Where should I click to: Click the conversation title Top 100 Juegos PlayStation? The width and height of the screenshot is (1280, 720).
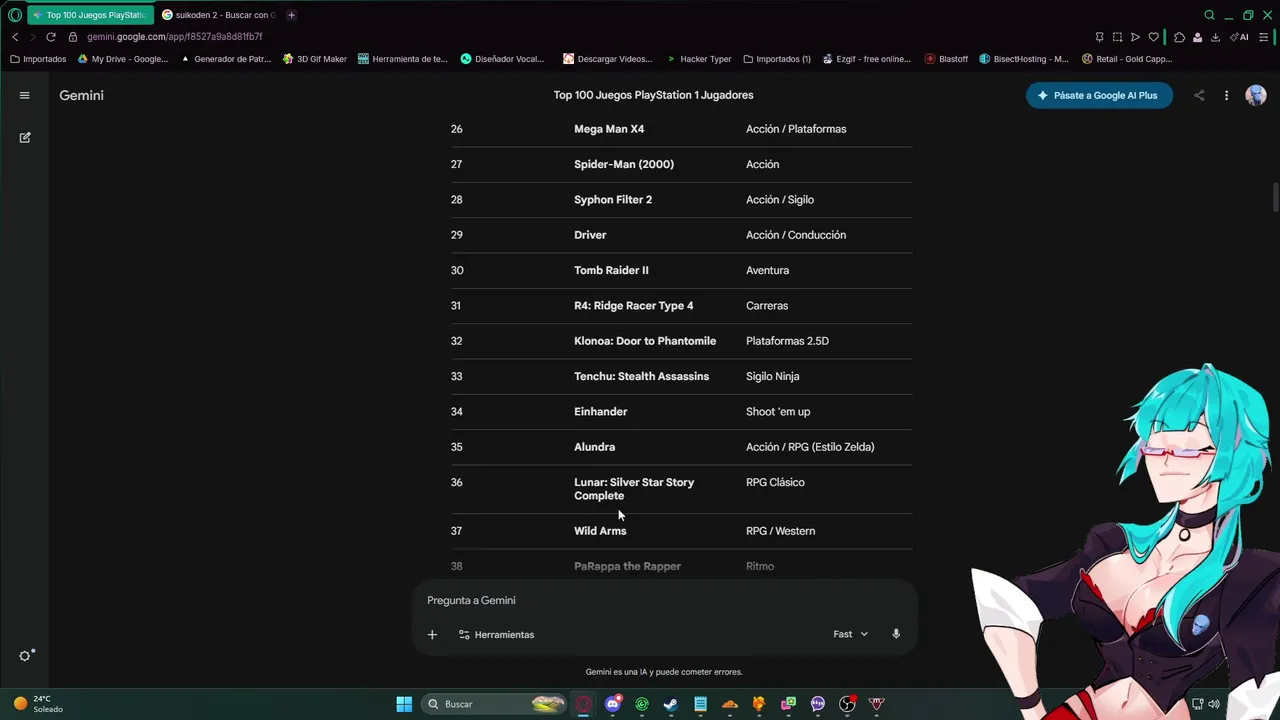pos(653,95)
